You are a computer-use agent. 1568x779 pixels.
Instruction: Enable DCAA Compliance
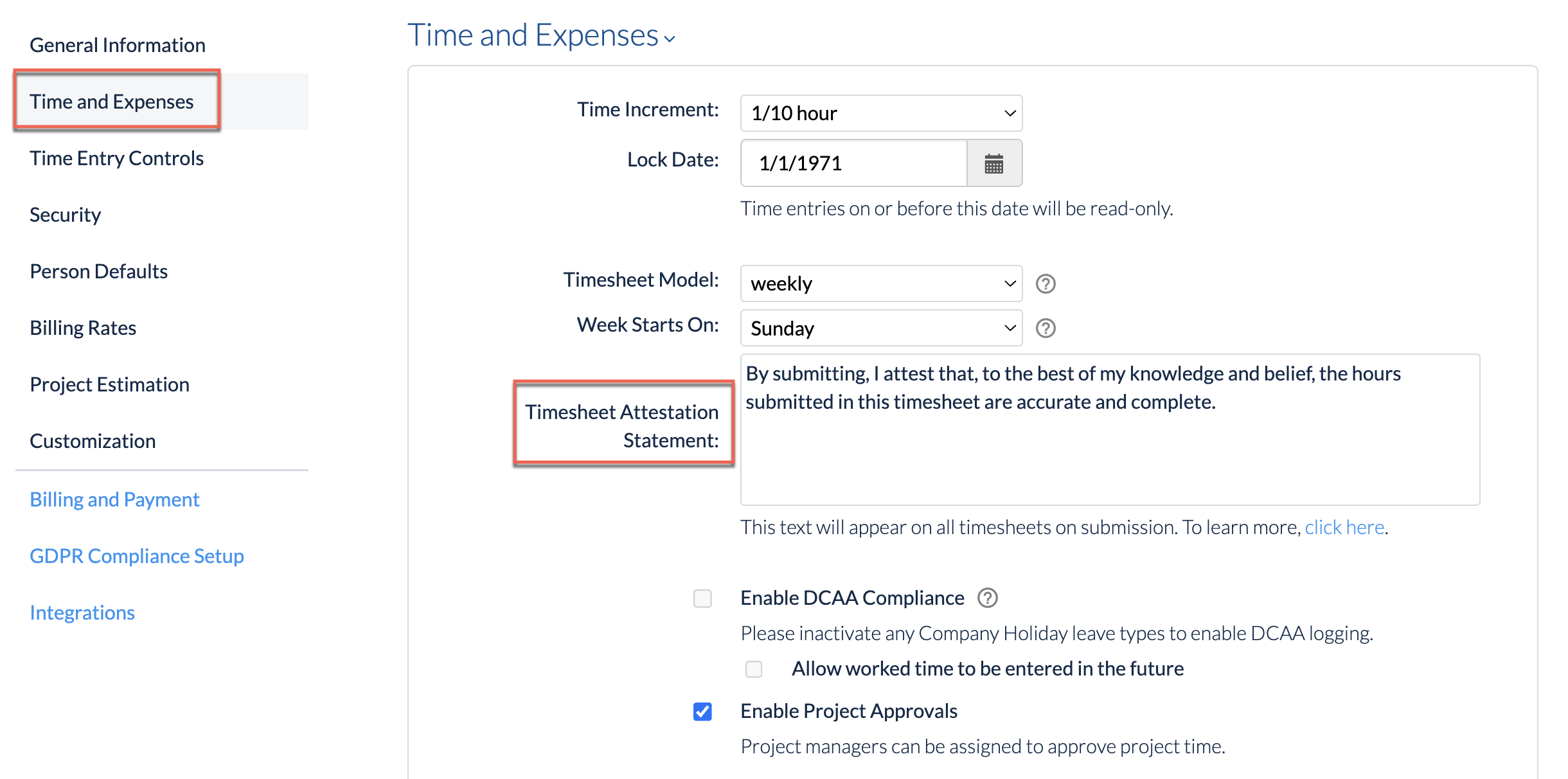coord(702,598)
